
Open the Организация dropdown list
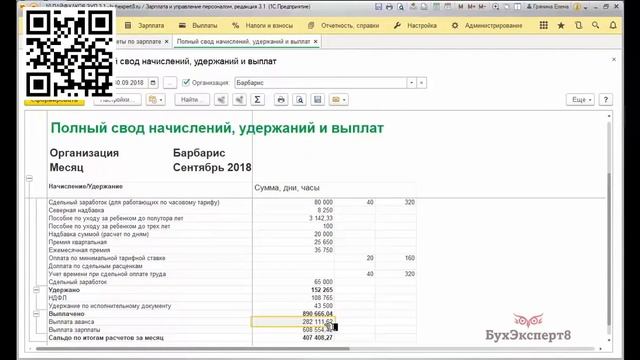411,82
